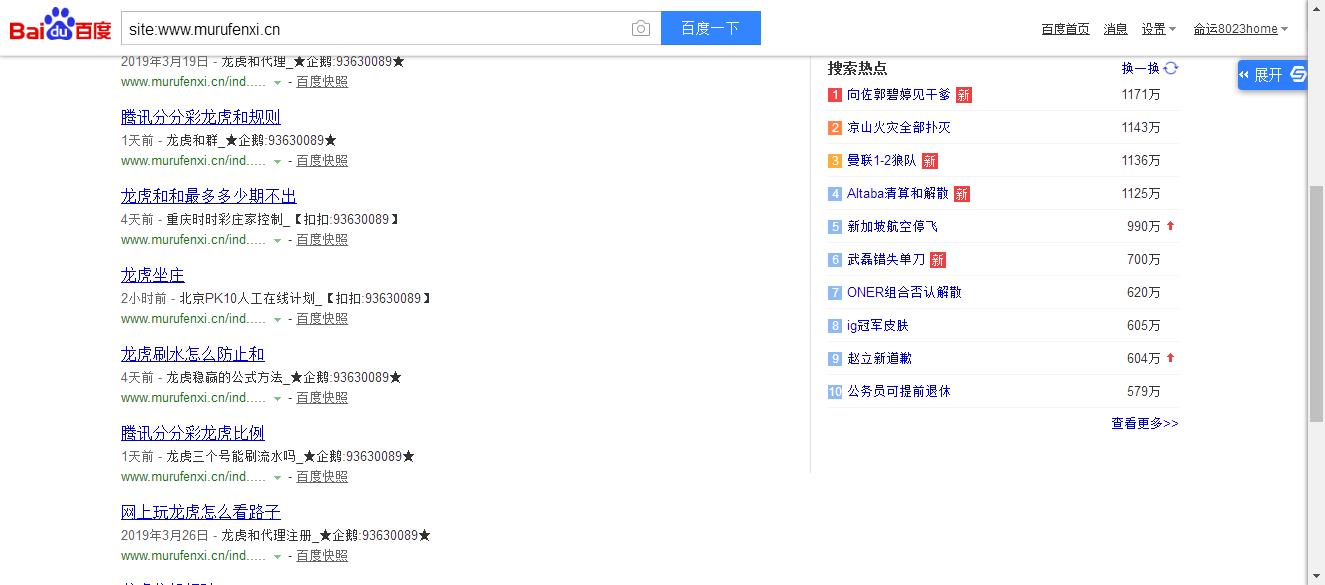Open hot search 公务员可提前退休
This screenshot has height=585, width=1325.
pos(899,392)
